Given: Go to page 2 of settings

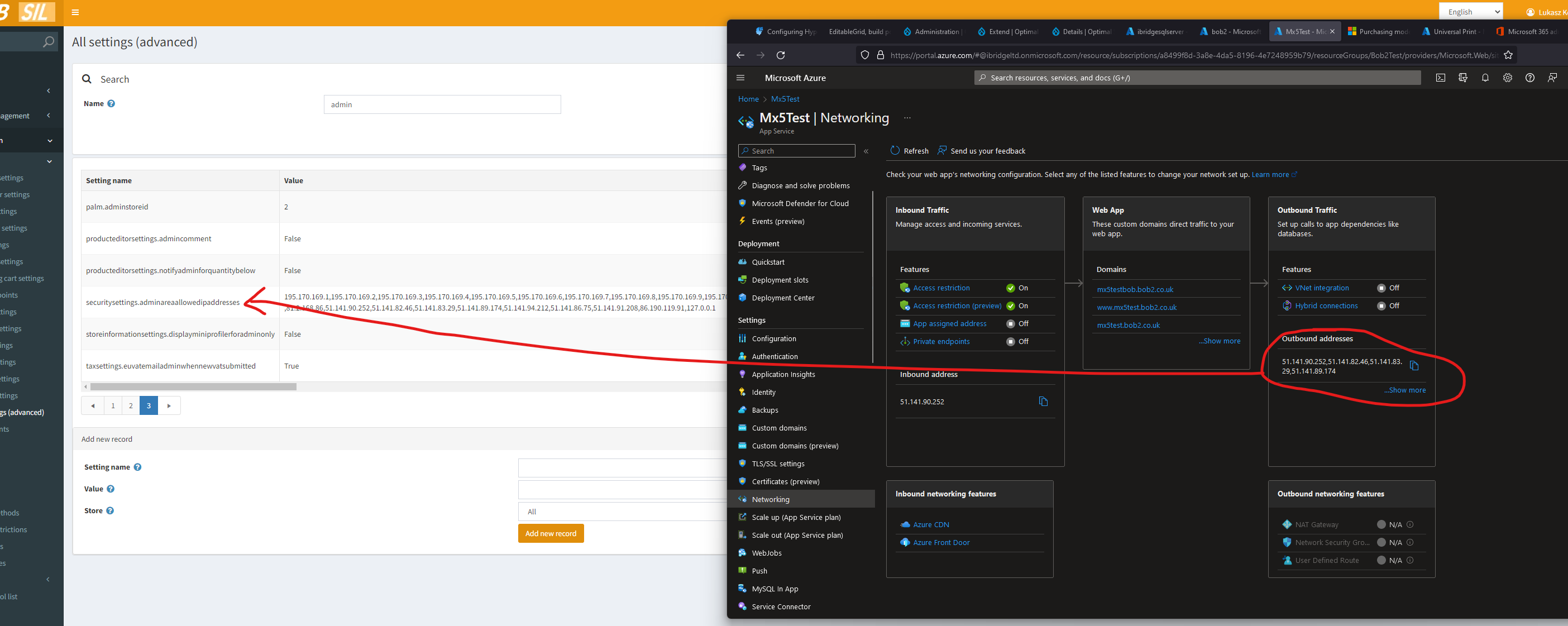Looking at the screenshot, I should click(131, 405).
